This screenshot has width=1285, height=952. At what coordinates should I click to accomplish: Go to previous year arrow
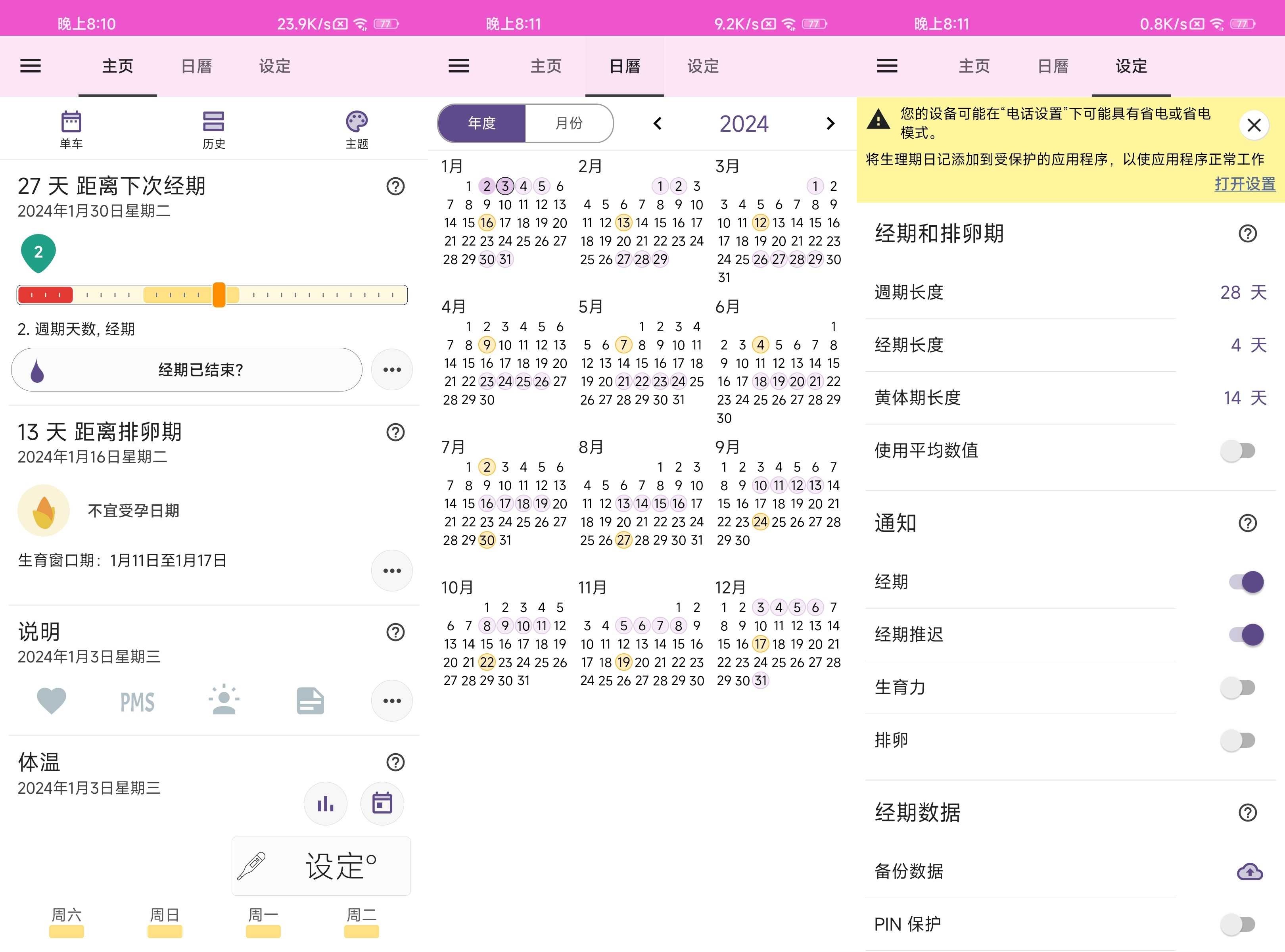pos(658,123)
